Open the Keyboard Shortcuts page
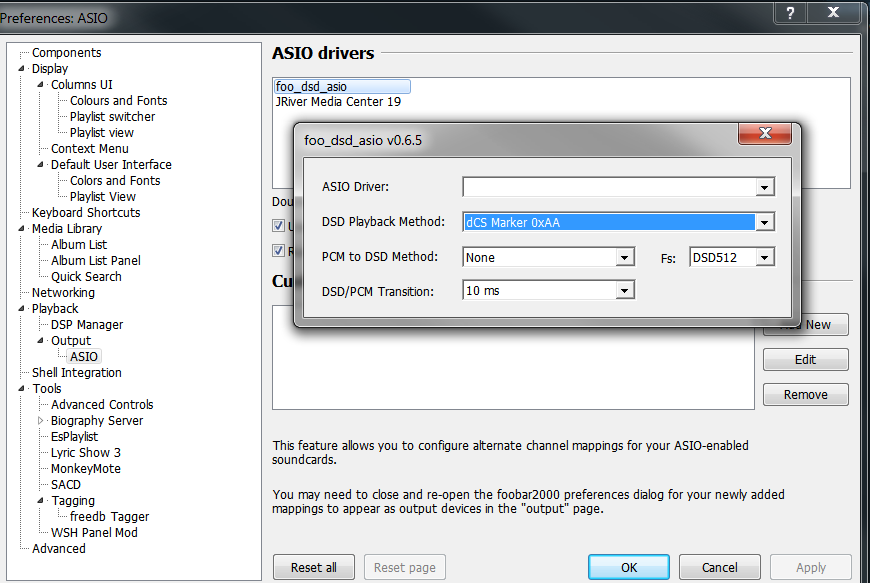This screenshot has height=583, width=870. (86, 212)
